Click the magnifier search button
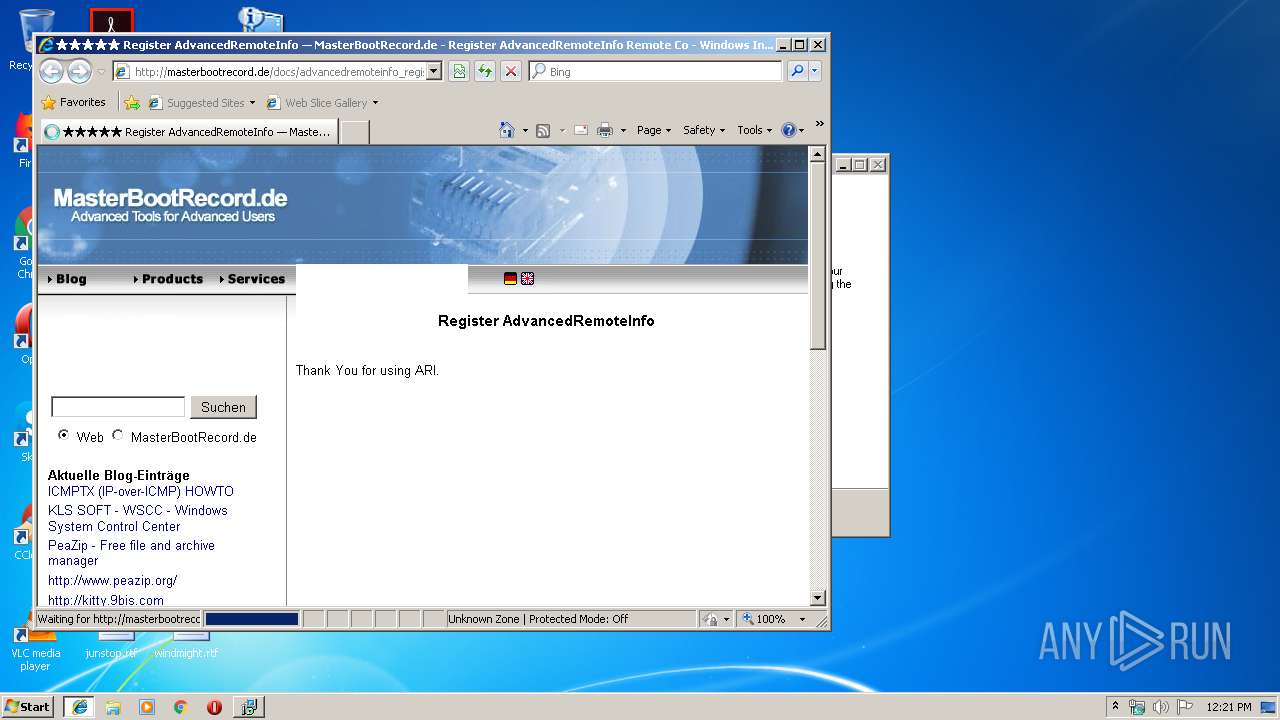The image size is (1280, 720). (x=797, y=71)
